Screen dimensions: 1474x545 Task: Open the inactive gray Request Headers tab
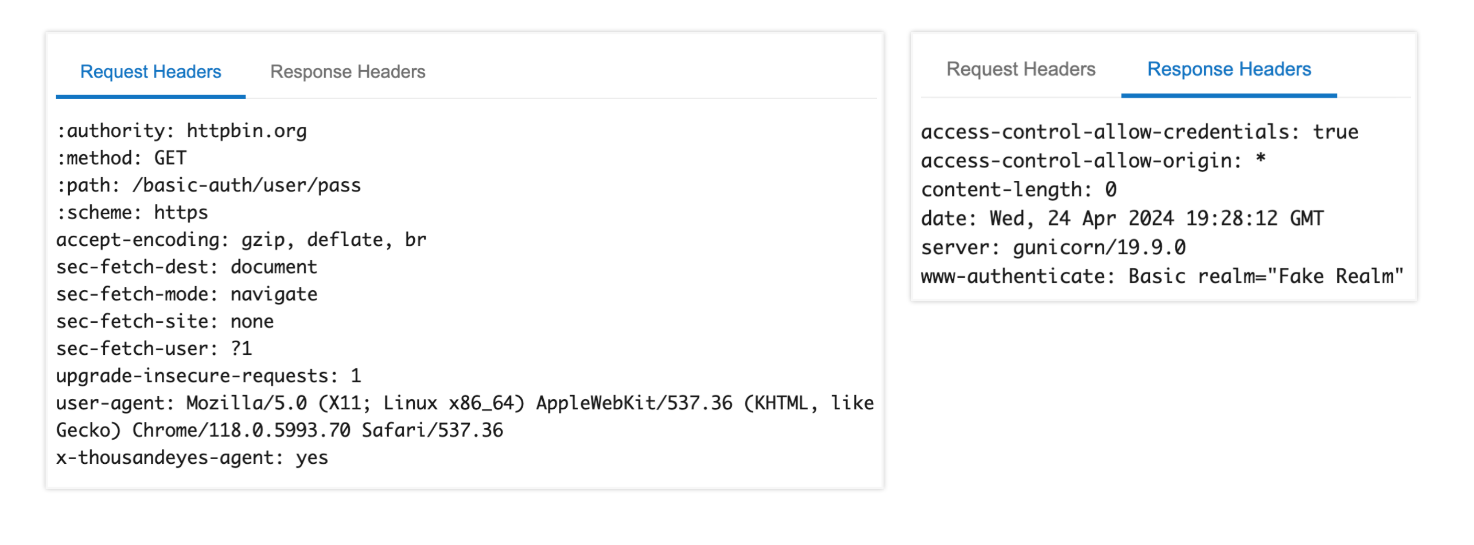1021,69
